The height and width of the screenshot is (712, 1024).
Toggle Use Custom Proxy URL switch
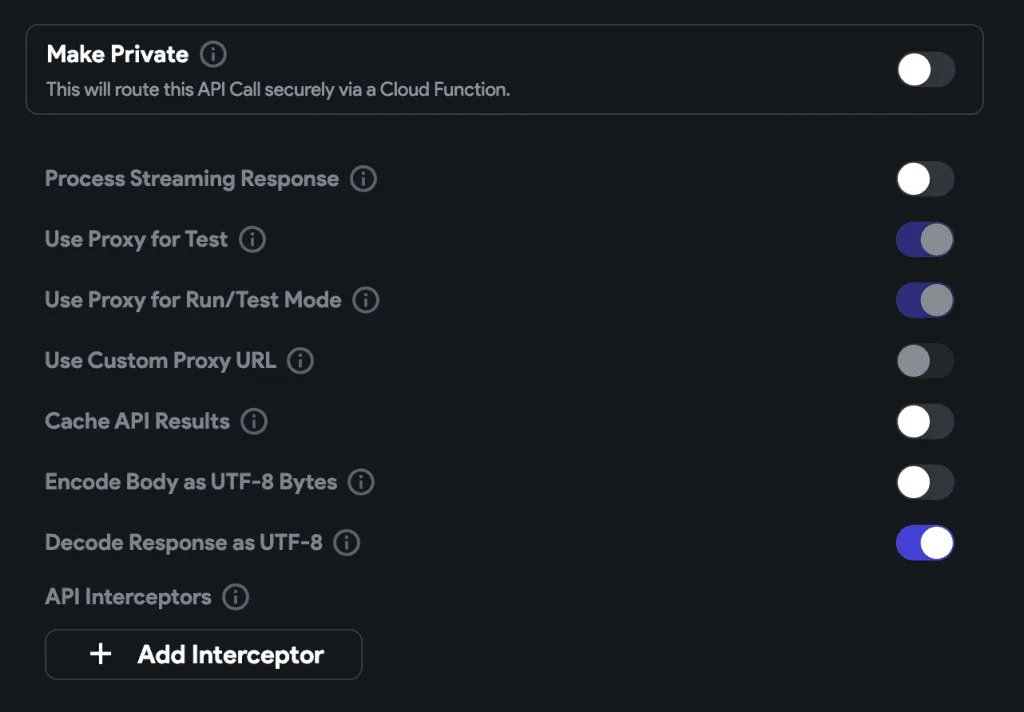pyautogui.click(x=925, y=361)
